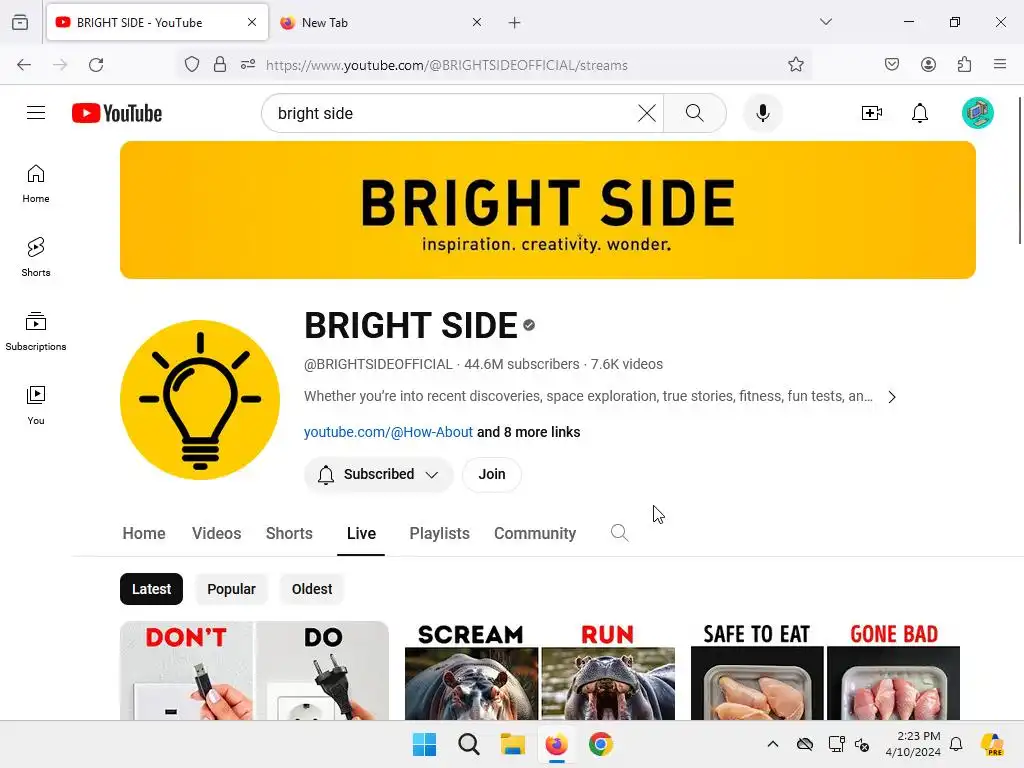Open the youtube.com/@How-About link
The height and width of the screenshot is (768, 1024).
tap(388, 432)
